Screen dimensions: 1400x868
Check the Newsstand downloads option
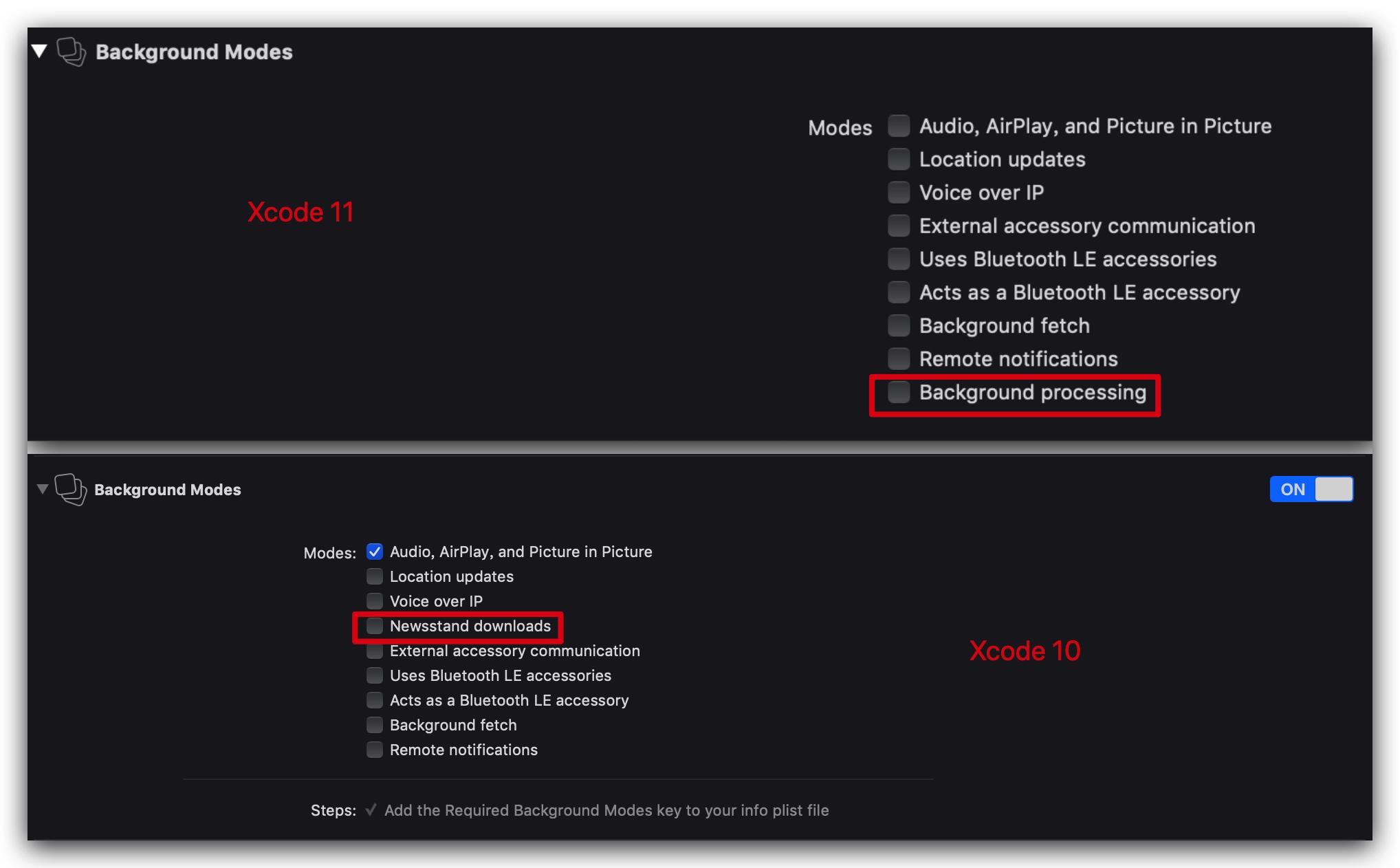pos(375,626)
